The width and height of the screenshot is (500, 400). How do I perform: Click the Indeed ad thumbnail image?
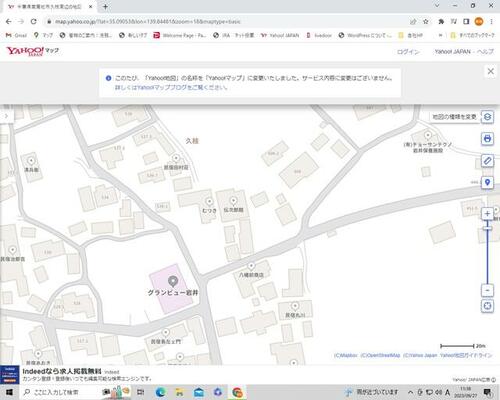click(x=9, y=375)
